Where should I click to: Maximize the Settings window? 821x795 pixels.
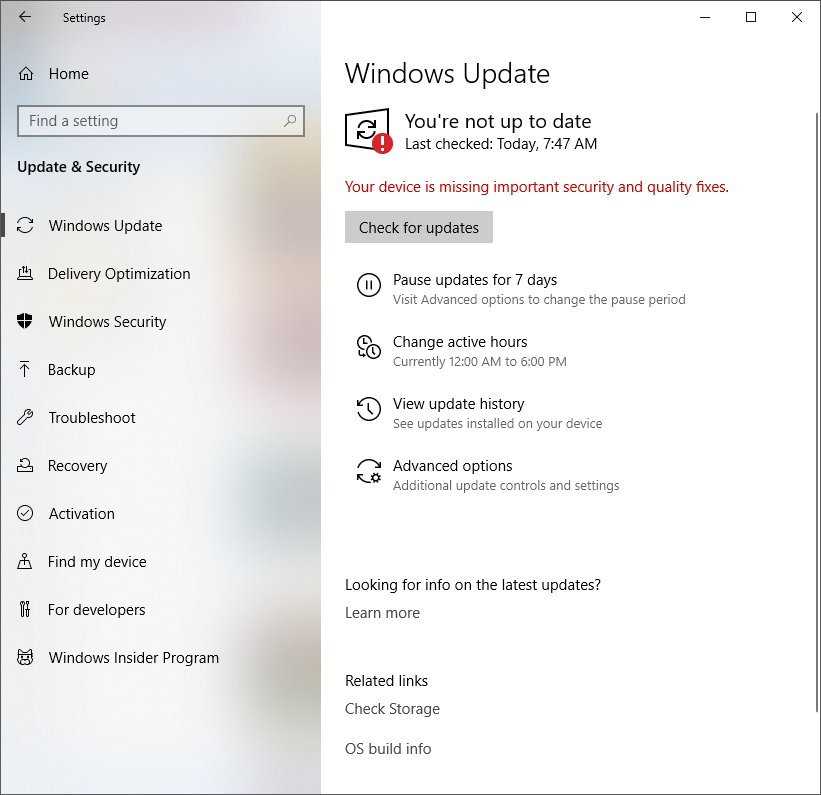coord(751,17)
